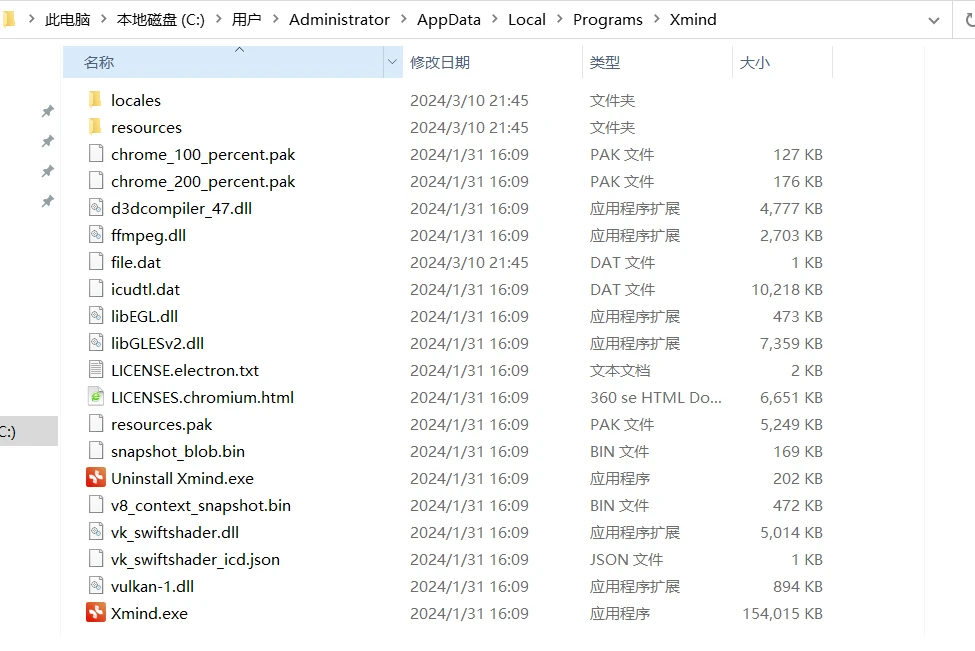Sort files by the 名称 column header
Screen dimensions: 975x651
pos(223,62)
